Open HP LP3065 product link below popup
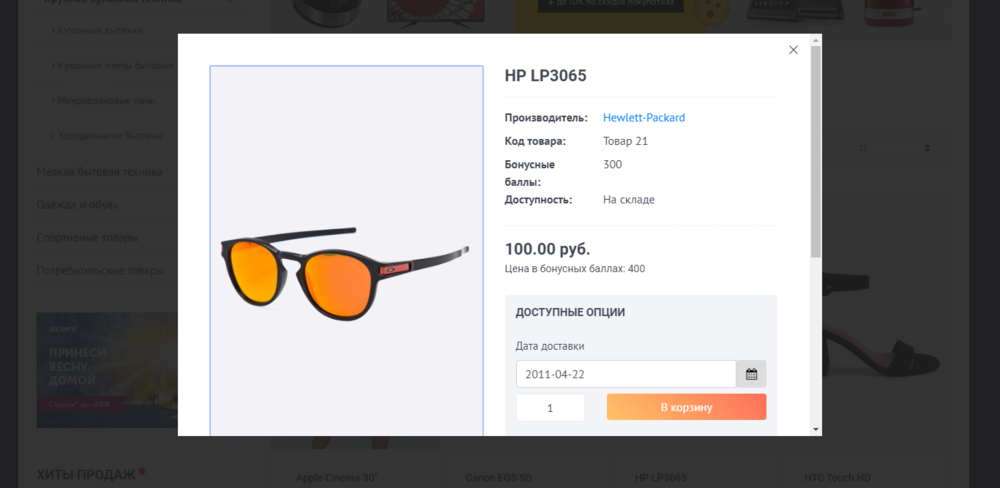1000x488 pixels. pos(661,478)
